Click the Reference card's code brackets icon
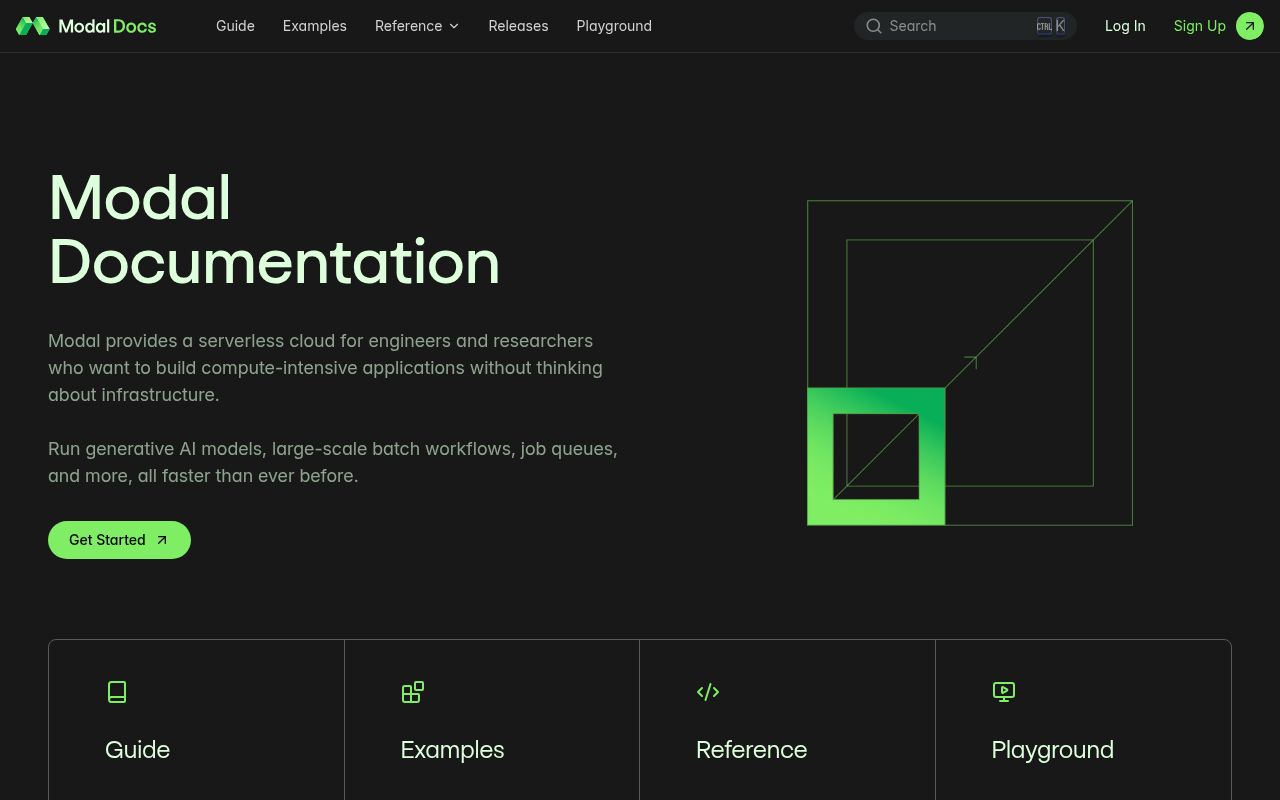1280x800 pixels. (x=708, y=692)
